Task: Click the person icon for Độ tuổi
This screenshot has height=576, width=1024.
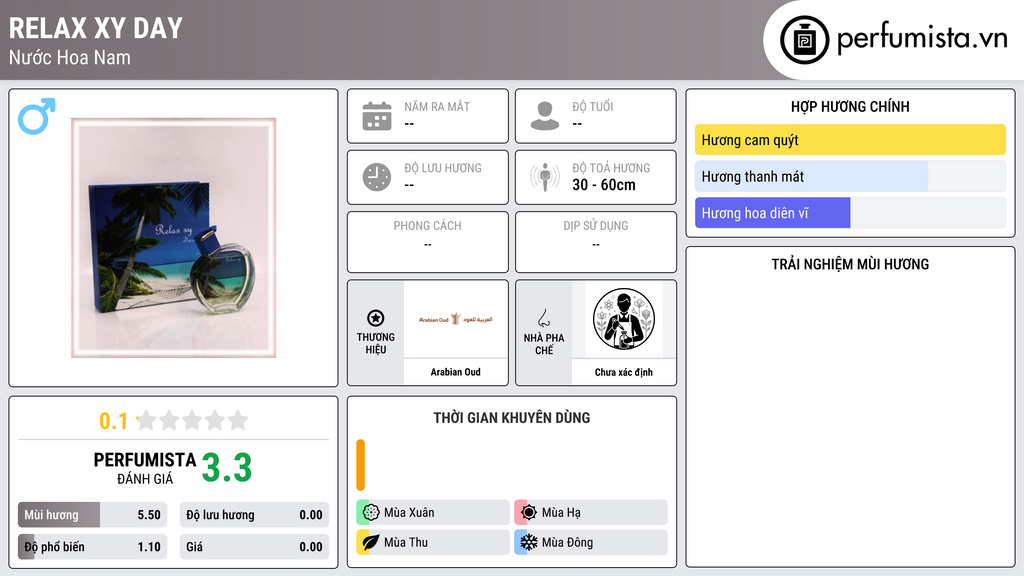Action: [545, 116]
